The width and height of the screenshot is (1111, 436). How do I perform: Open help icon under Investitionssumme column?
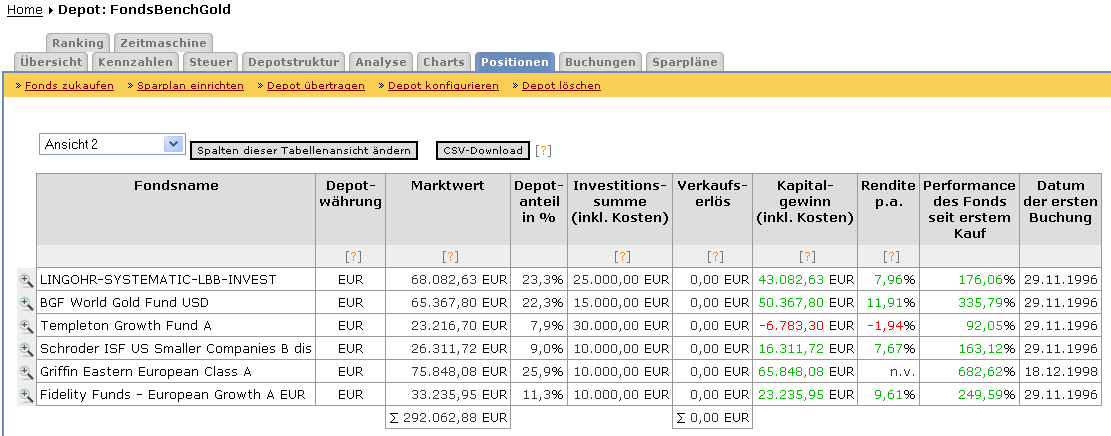coord(622,257)
